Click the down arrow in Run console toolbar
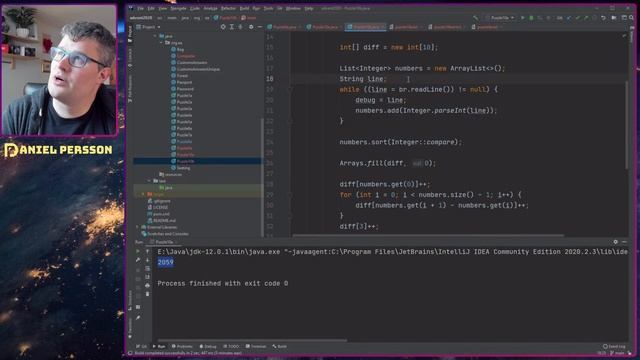The width and height of the screenshot is (640, 360). (147, 260)
